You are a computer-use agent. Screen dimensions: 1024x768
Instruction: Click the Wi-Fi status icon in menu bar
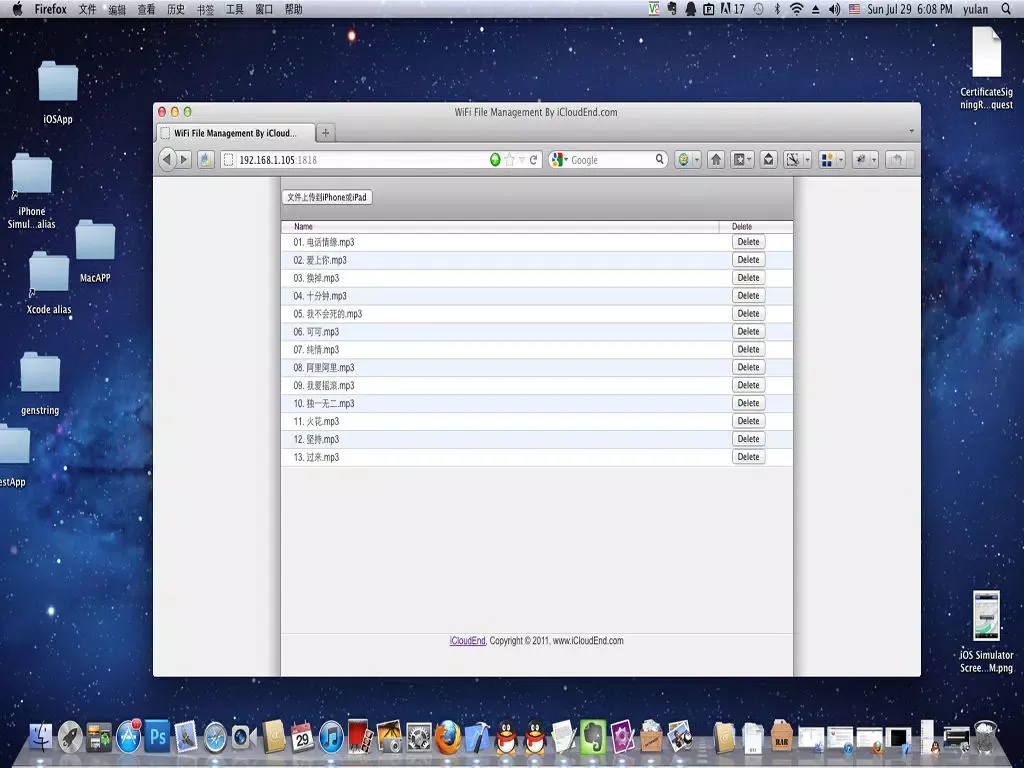(796, 9)
